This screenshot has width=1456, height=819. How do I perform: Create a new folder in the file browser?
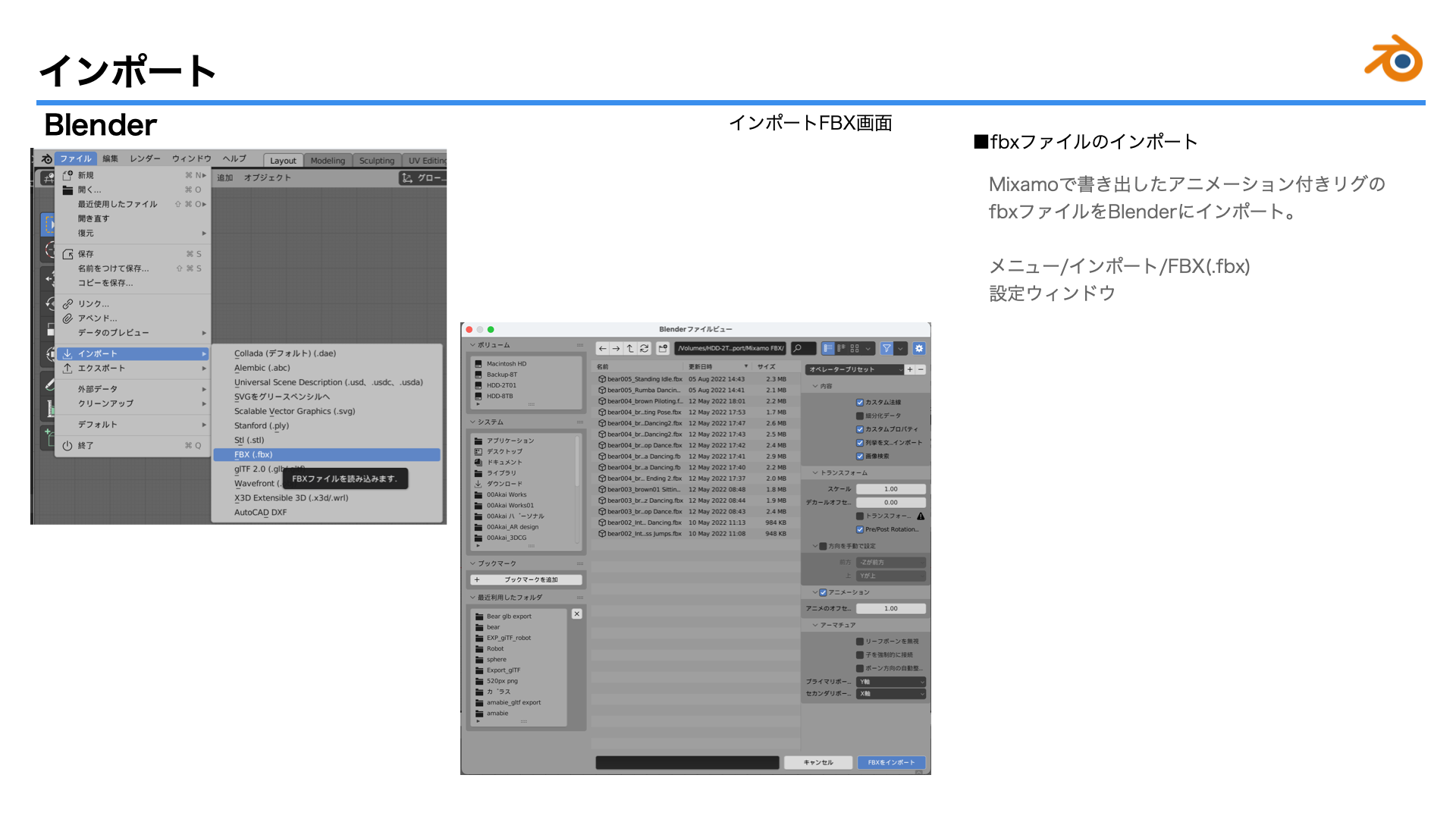pyautogui.click(x=663, y=349)
